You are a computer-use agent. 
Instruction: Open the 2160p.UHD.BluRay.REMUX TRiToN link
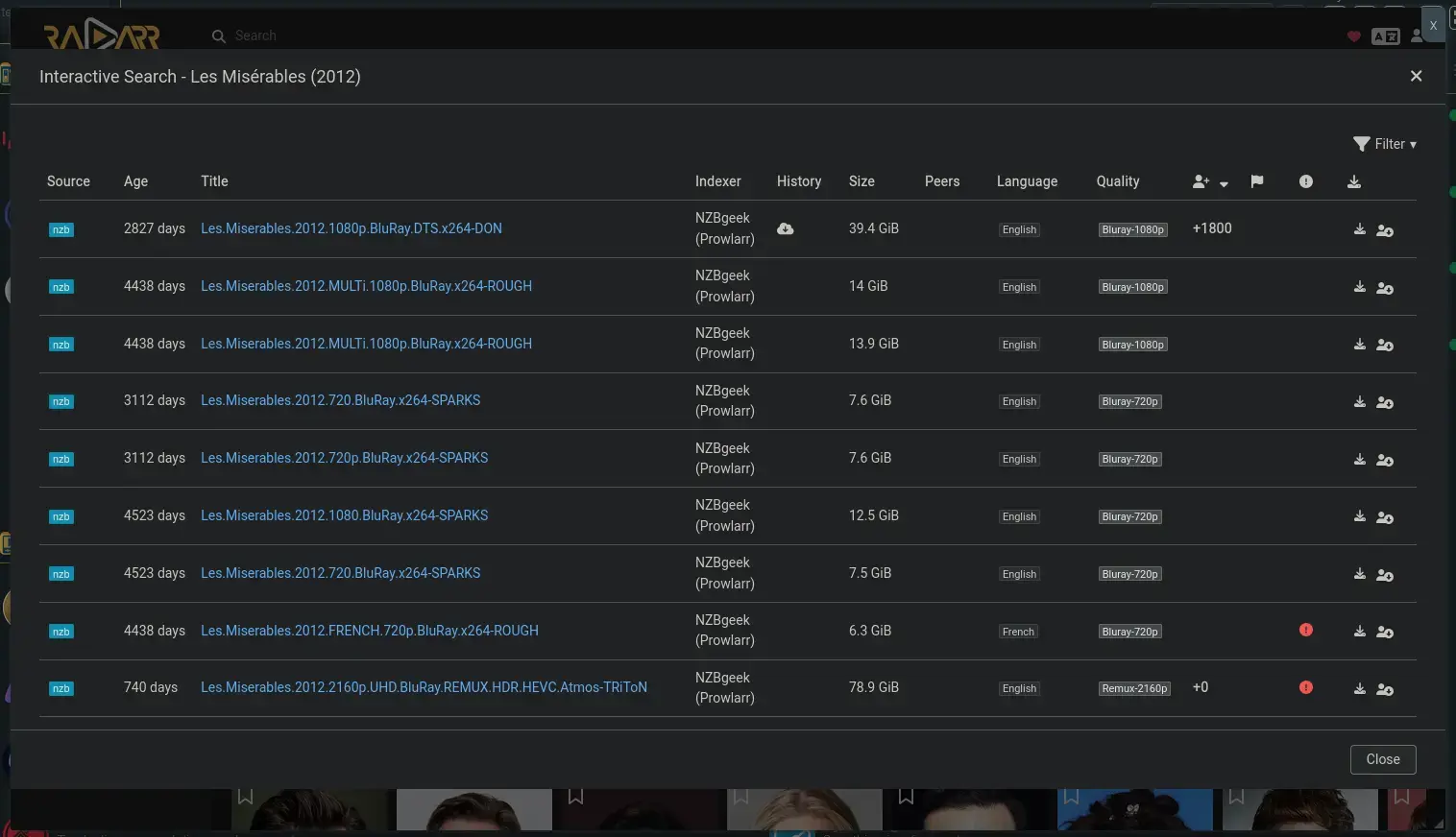click(424, 687)
